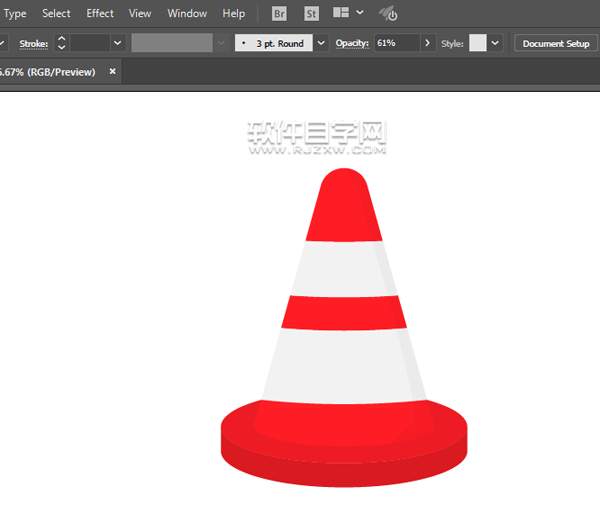This screenshot has width=600, height=505.
Task: Click the stroke weight stepper arrows
Action: pos(61,43)
